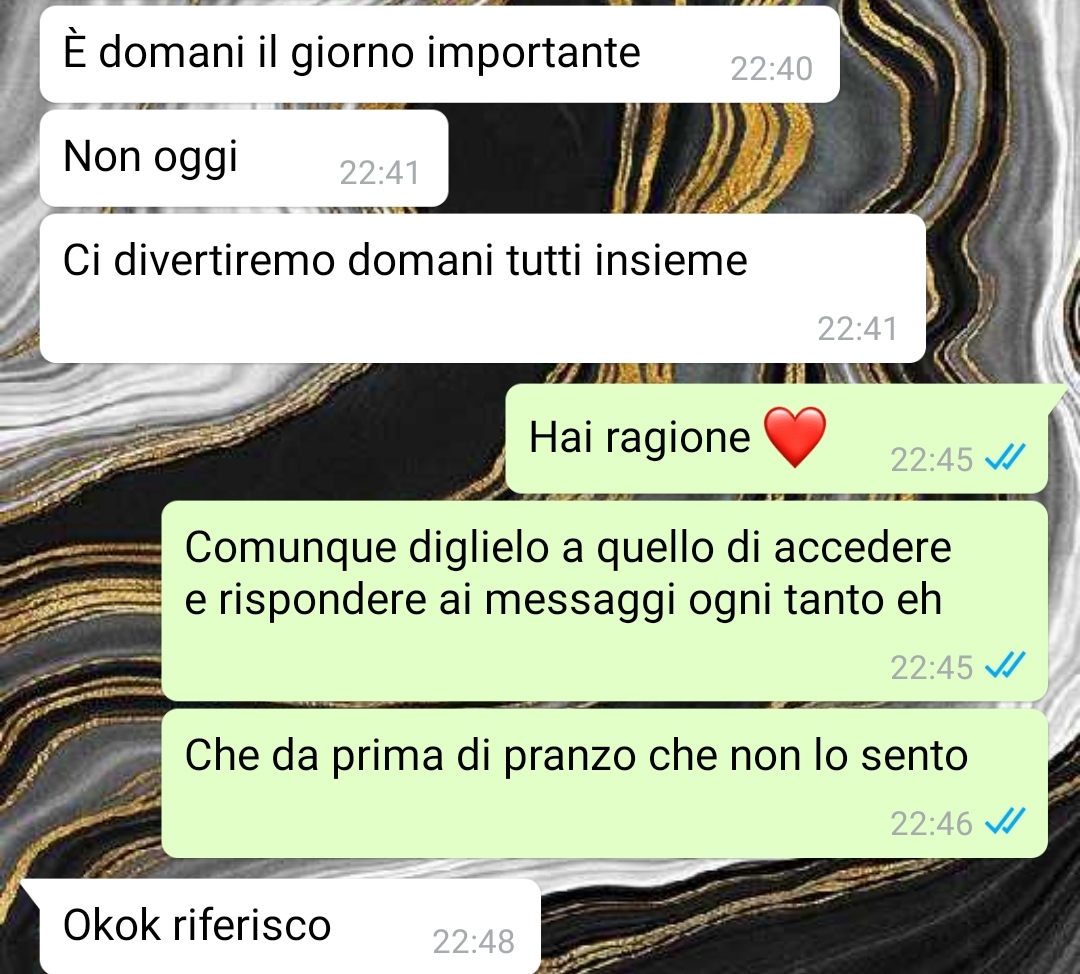The height and width of the screenshot is (974, 1080).
Task: Tap 22:45 timestamp beside heart message
Action: click(x=931, y=460)
